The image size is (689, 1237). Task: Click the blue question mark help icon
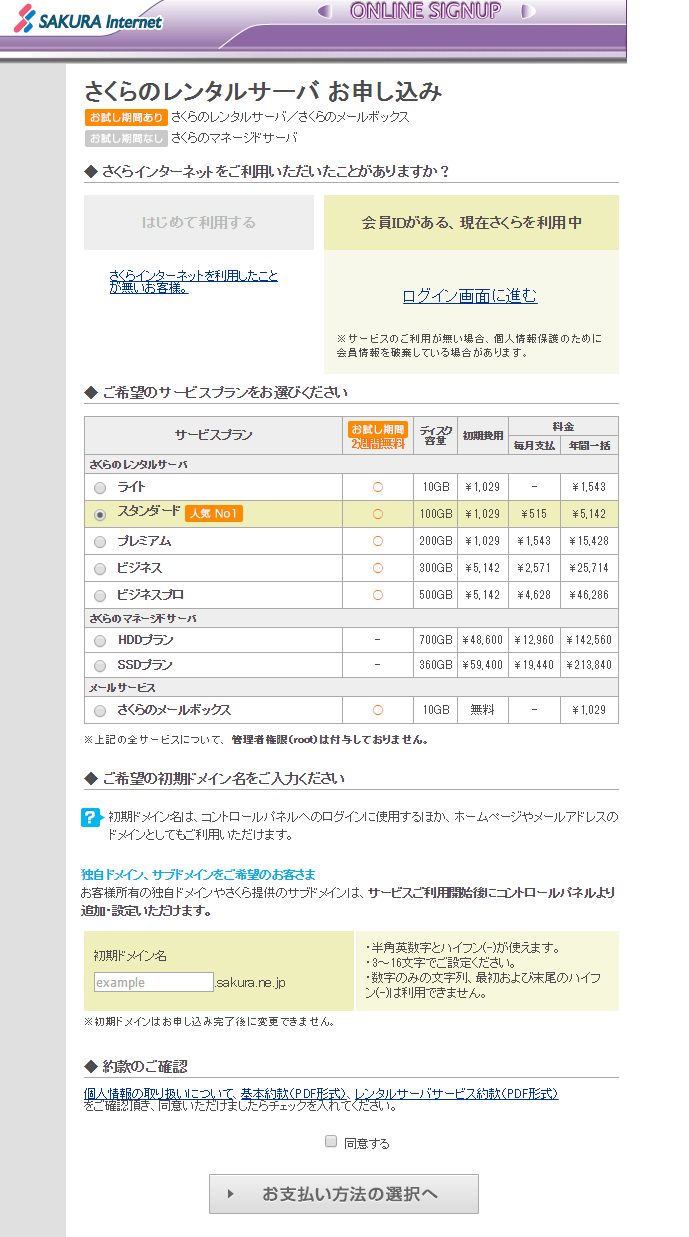click(x=91, y=818)
